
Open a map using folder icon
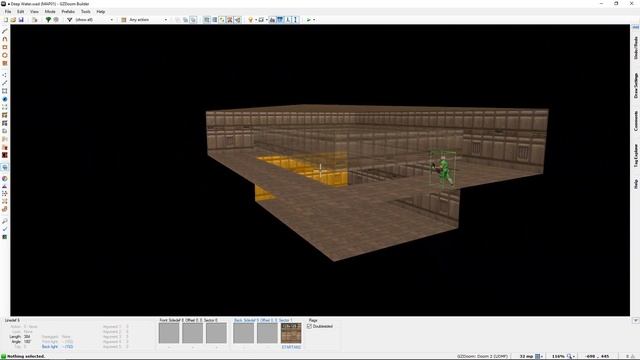pyautogui.click(x=13, y=20)
